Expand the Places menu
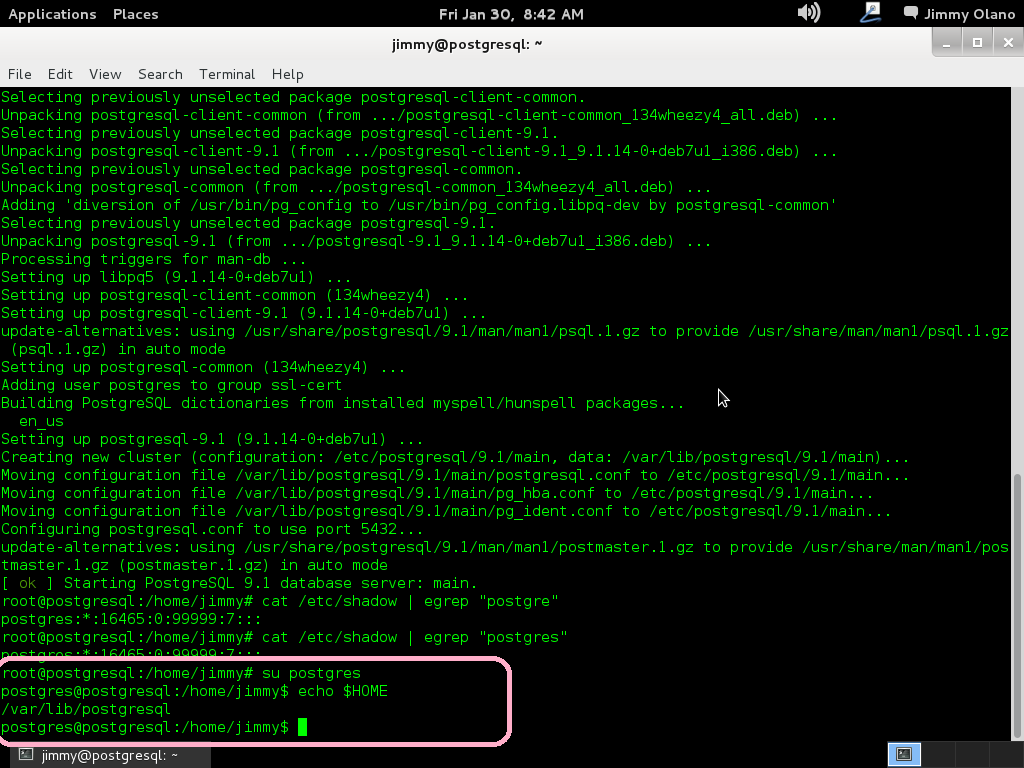The image size is (1024, 768). 135,14
